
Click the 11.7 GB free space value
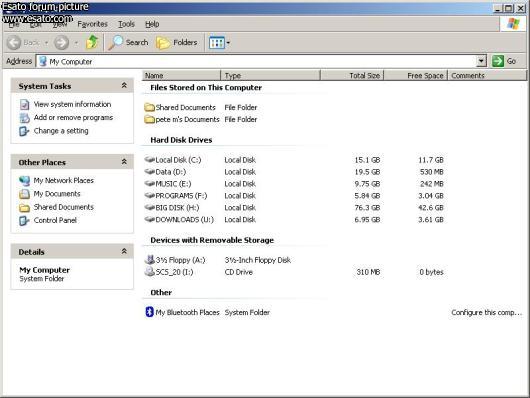(x=431, y=160)
